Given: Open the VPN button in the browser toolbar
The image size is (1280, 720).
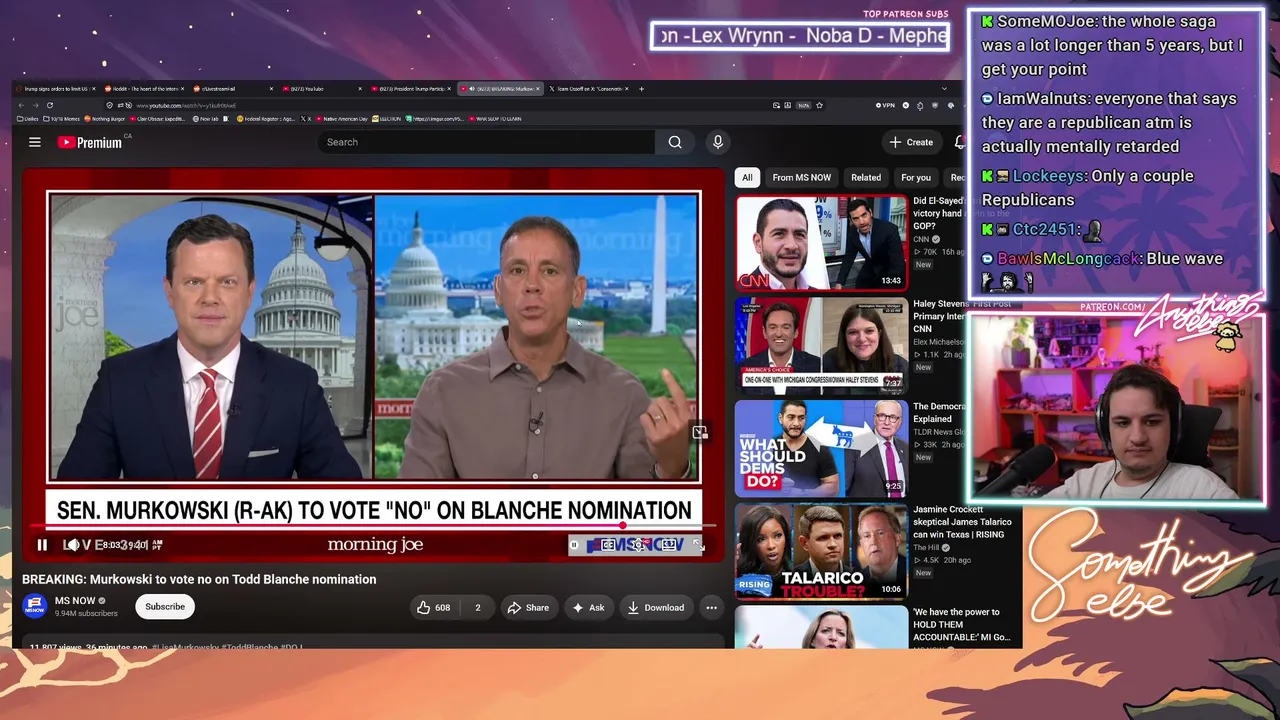Looking at the screenshot, I should 885,105.
